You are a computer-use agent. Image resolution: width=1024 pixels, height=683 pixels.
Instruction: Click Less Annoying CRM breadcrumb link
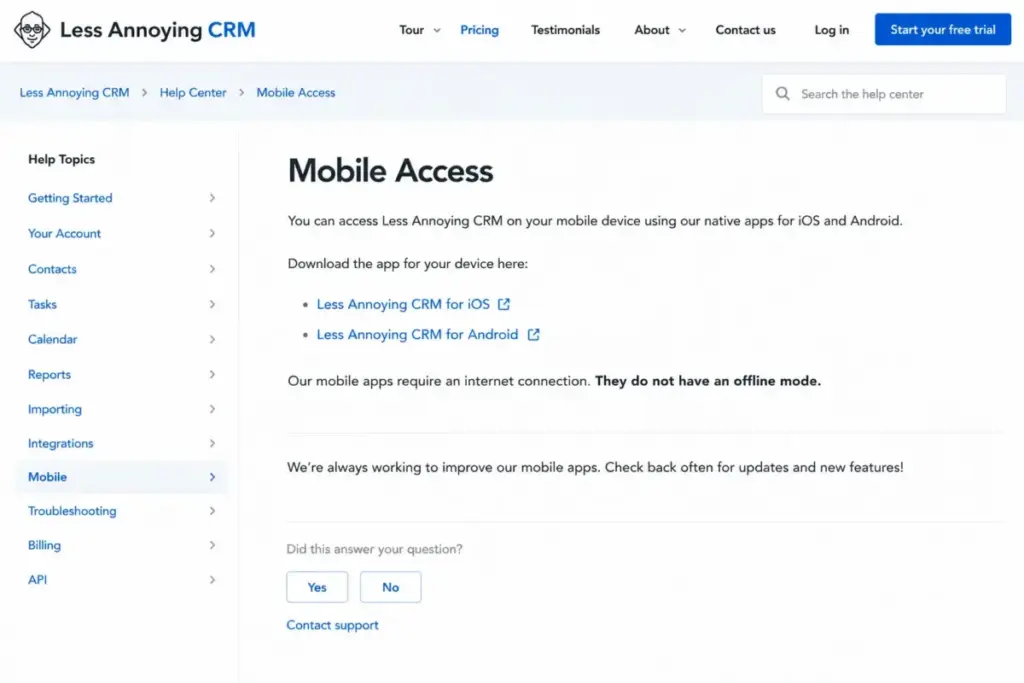(x=74, y=93)
